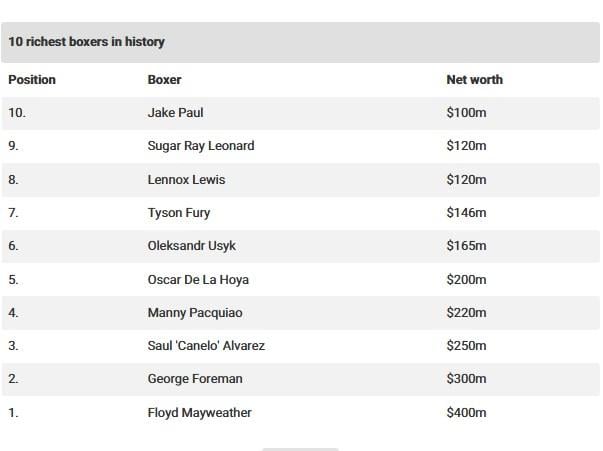
Task: Click the "10 richest boxers in history" title
Action: [87, 42]
